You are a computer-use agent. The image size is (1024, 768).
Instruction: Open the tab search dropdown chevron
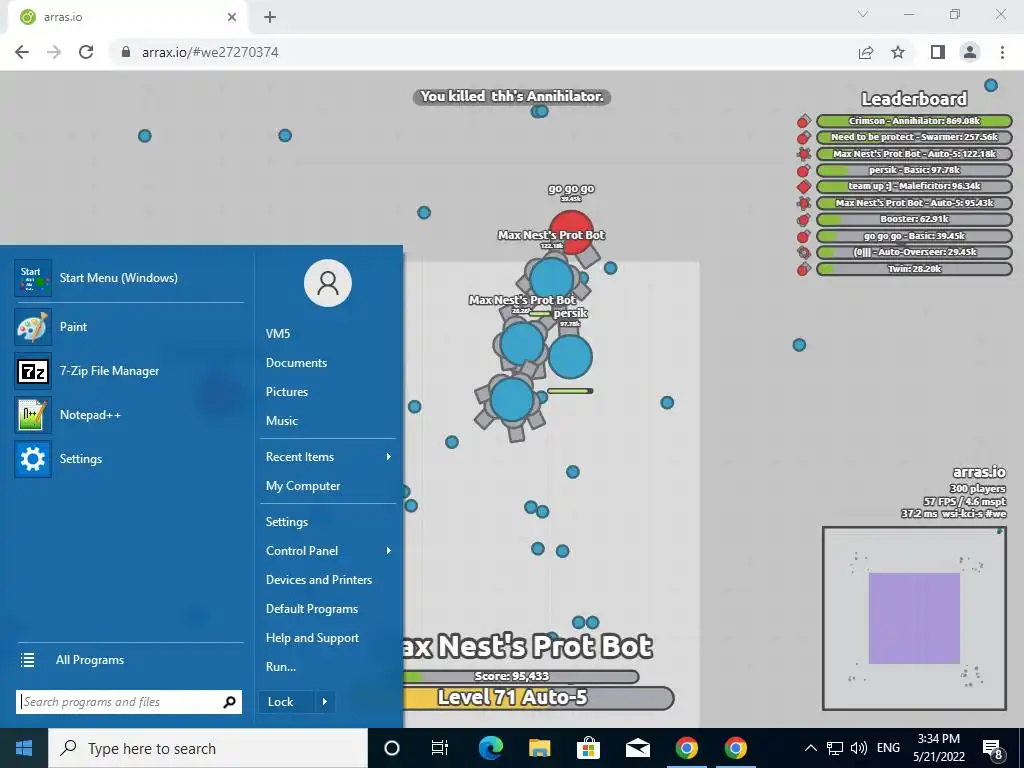(x=863, y=14)
